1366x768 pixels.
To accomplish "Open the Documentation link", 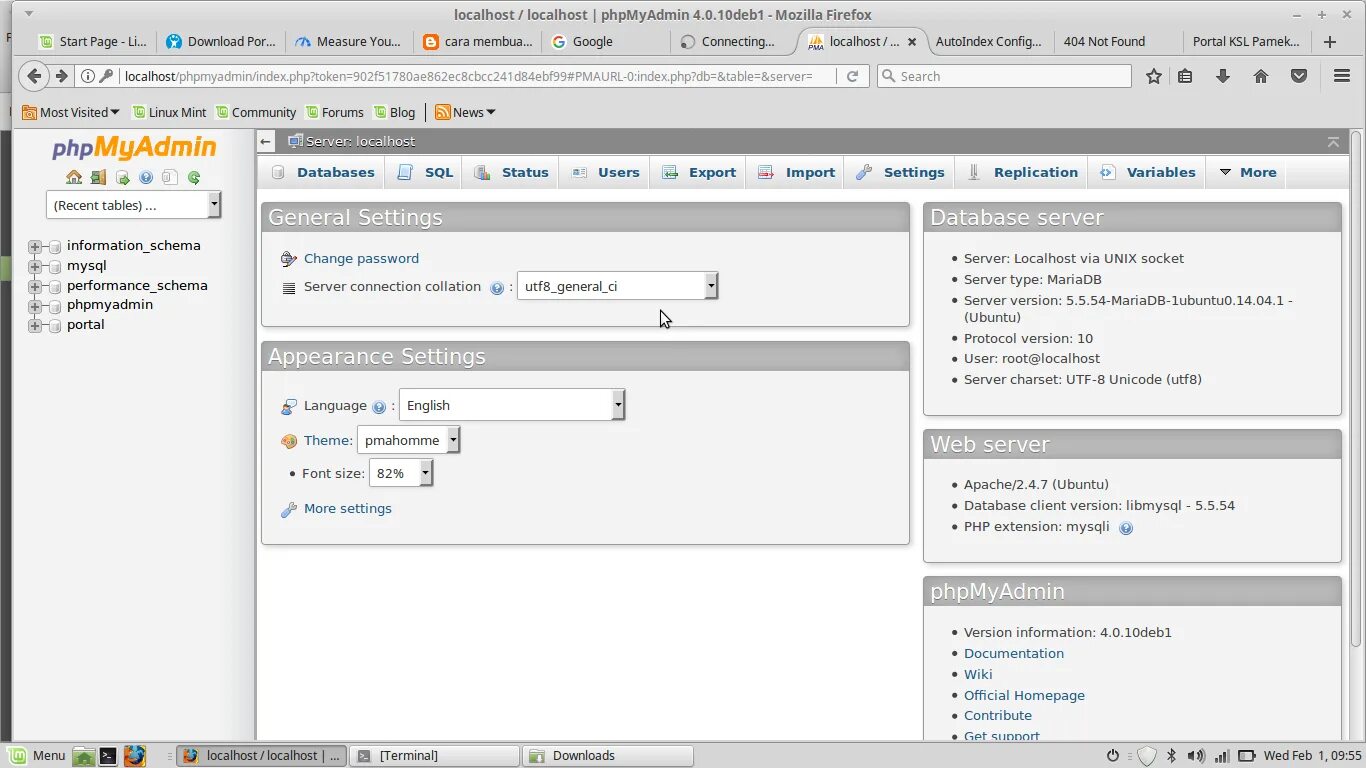I will (x=1013, y=653).
